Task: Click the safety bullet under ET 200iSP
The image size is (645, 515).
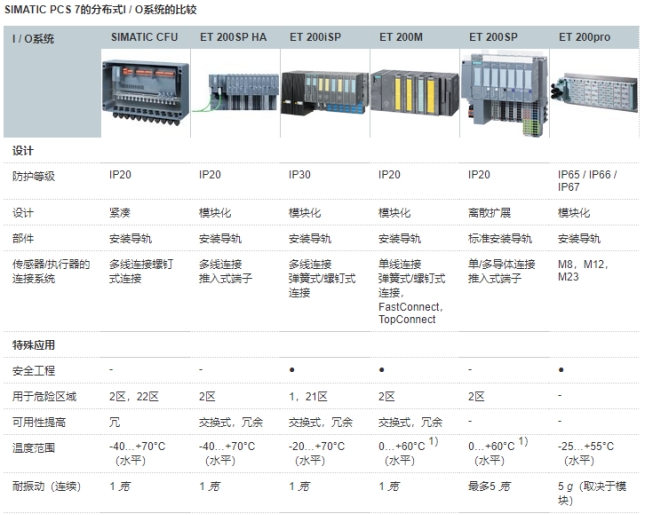Action: tap(292, 370)
